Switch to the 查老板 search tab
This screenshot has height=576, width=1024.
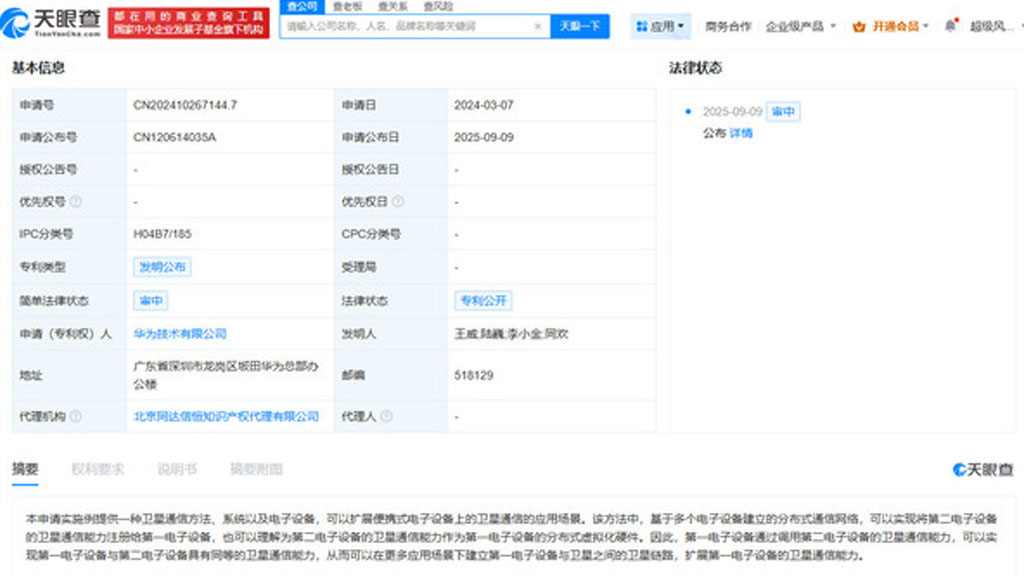click(x=348, y=6)
